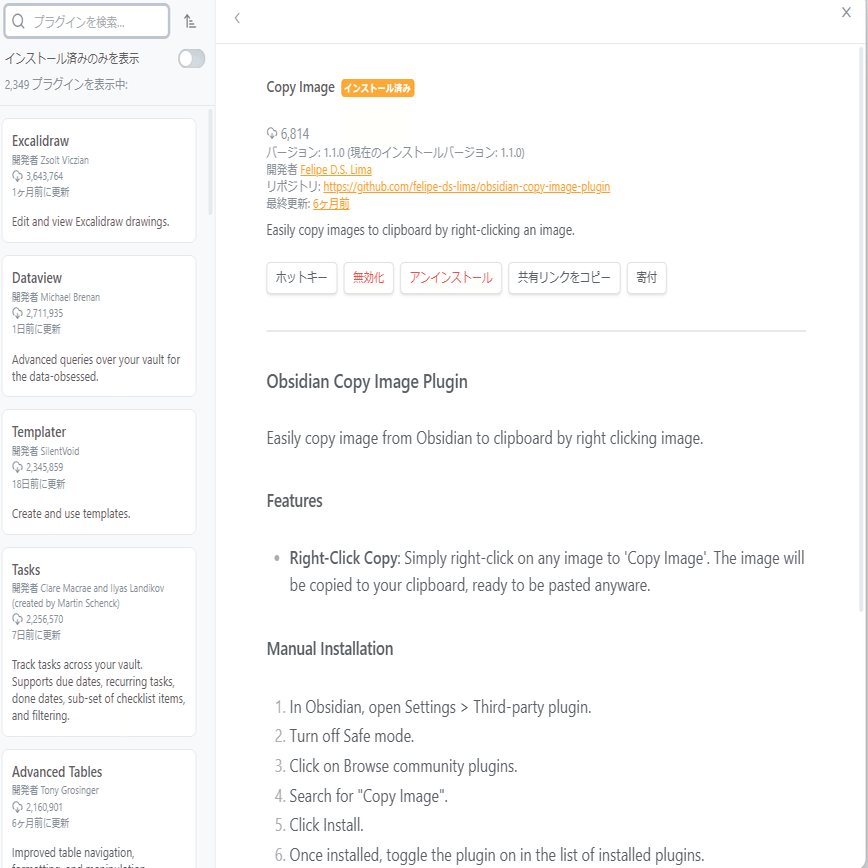Click the Copy Image plugin title
This screenshot has width=868, height=868.
(x=301, y=87)
